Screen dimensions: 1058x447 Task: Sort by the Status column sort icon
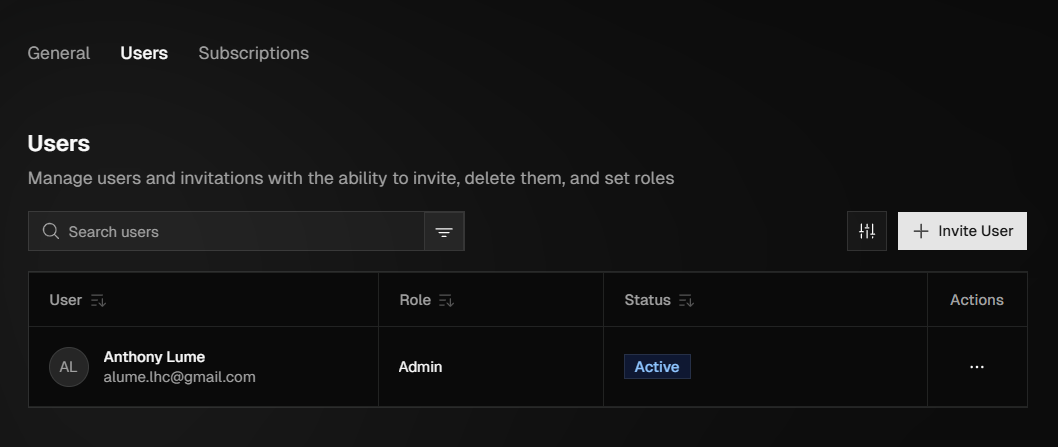pos(686,300)
